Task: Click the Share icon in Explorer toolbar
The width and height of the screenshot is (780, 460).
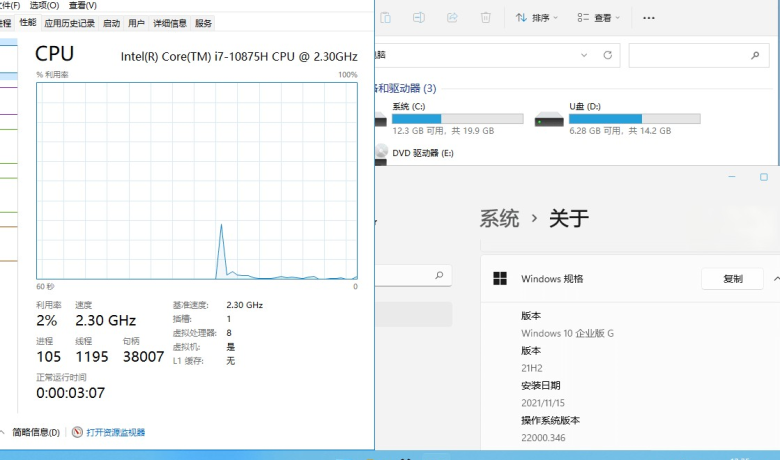Action: point(452,18)
